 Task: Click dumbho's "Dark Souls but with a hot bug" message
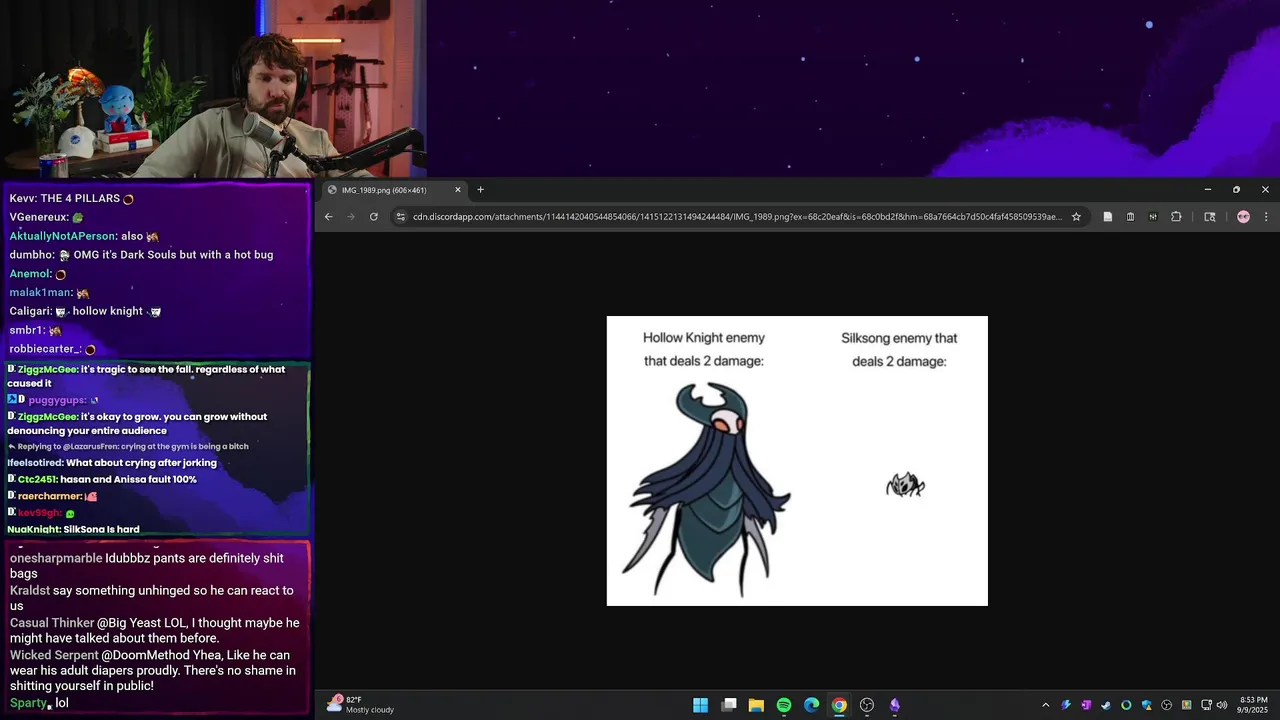coord(141,255)
